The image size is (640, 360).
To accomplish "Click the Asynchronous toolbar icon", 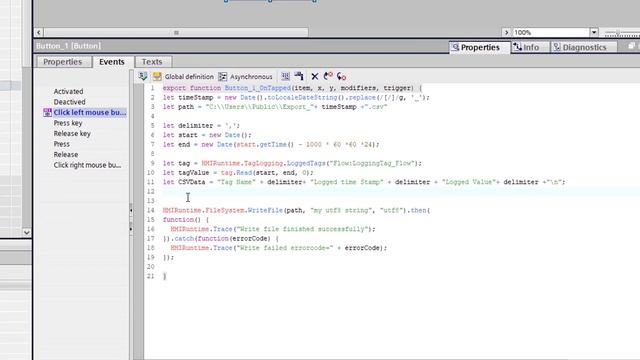I will tap(222, 76).
